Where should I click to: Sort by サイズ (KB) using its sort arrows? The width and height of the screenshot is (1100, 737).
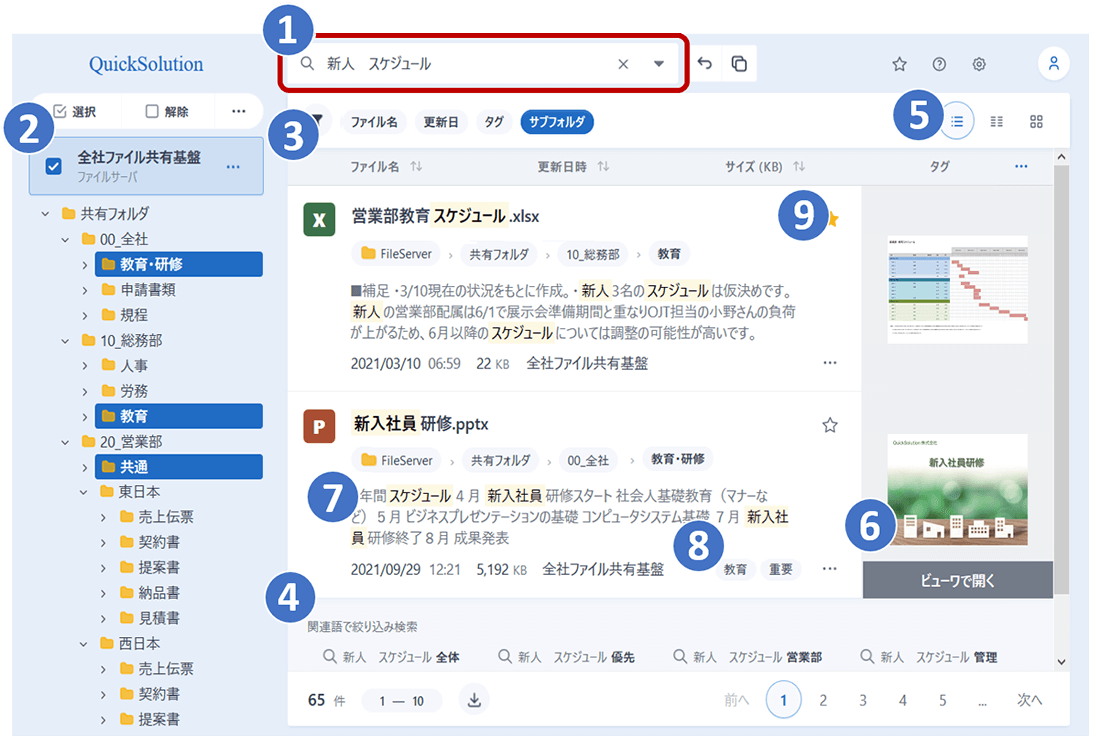coord(799,166)
